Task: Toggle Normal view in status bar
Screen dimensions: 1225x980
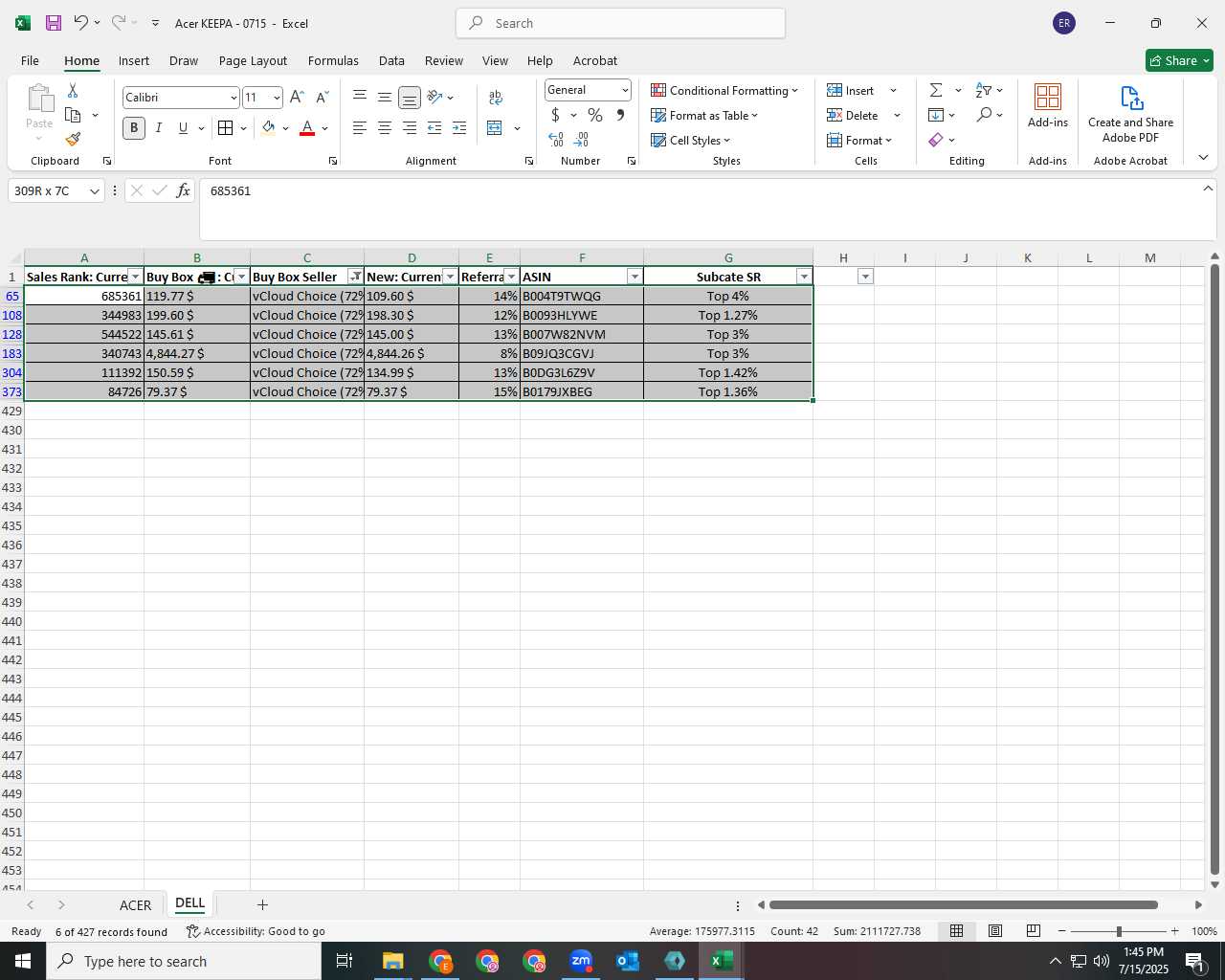Action: point(956,930)
